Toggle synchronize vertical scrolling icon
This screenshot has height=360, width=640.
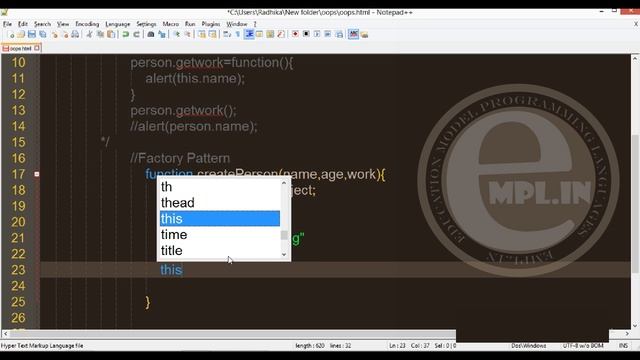[x=202, y=35]
